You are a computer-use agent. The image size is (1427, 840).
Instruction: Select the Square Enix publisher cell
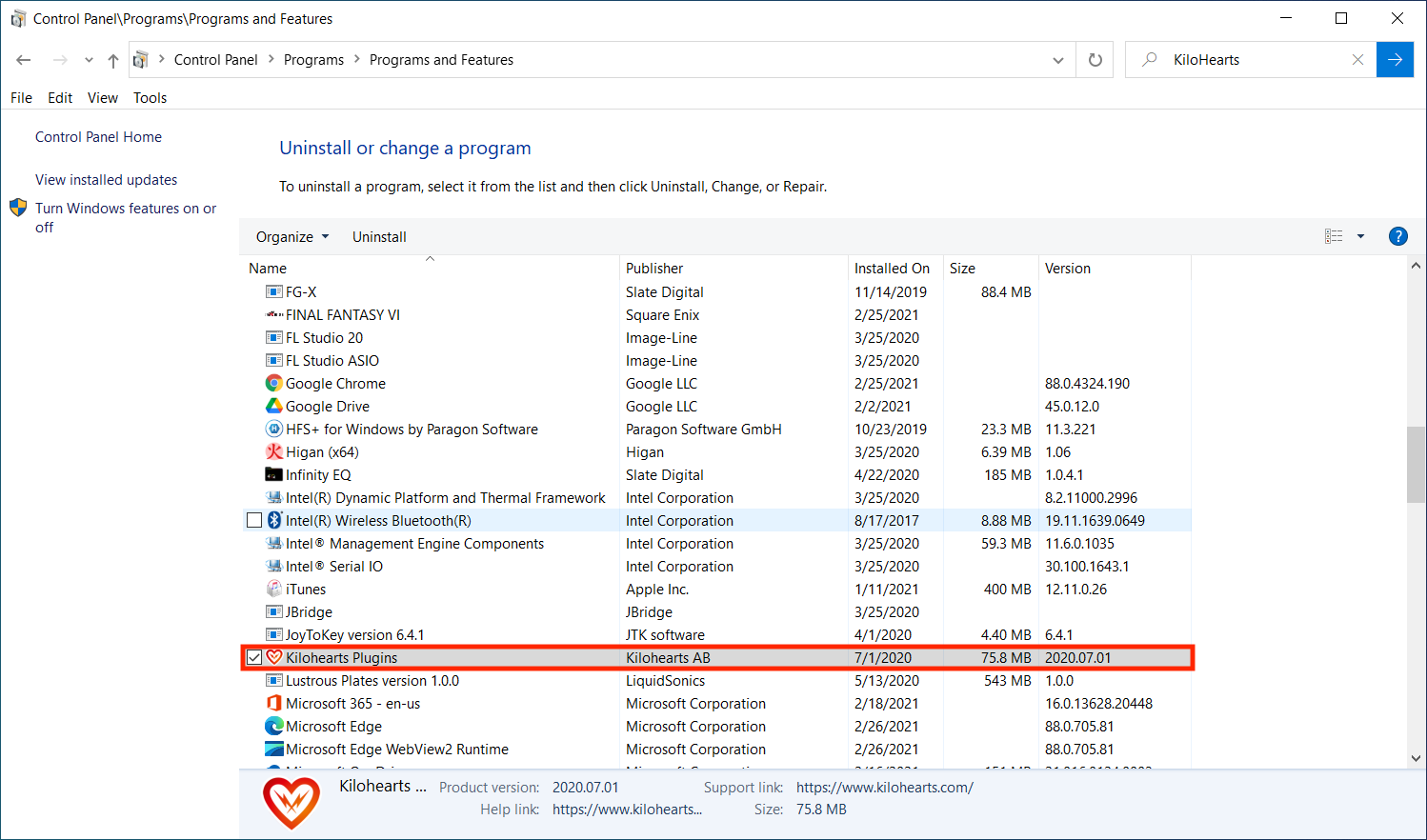point(663,315)
